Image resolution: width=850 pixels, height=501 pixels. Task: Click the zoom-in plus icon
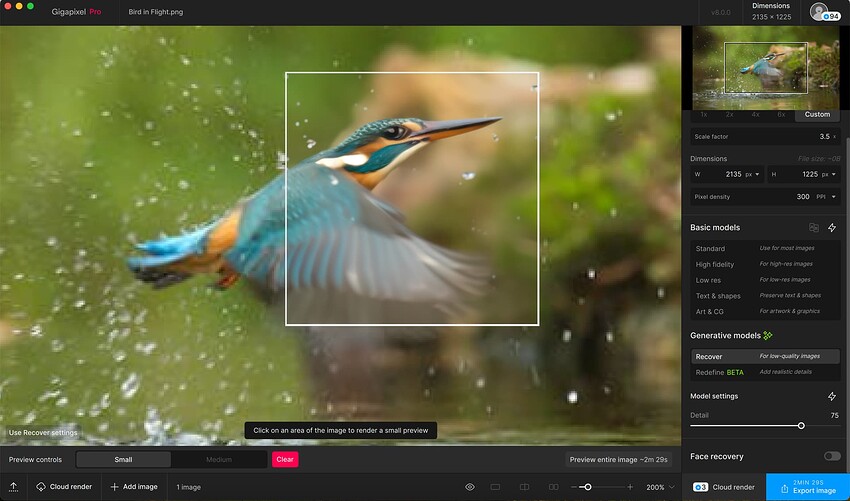tap(629, 487)
